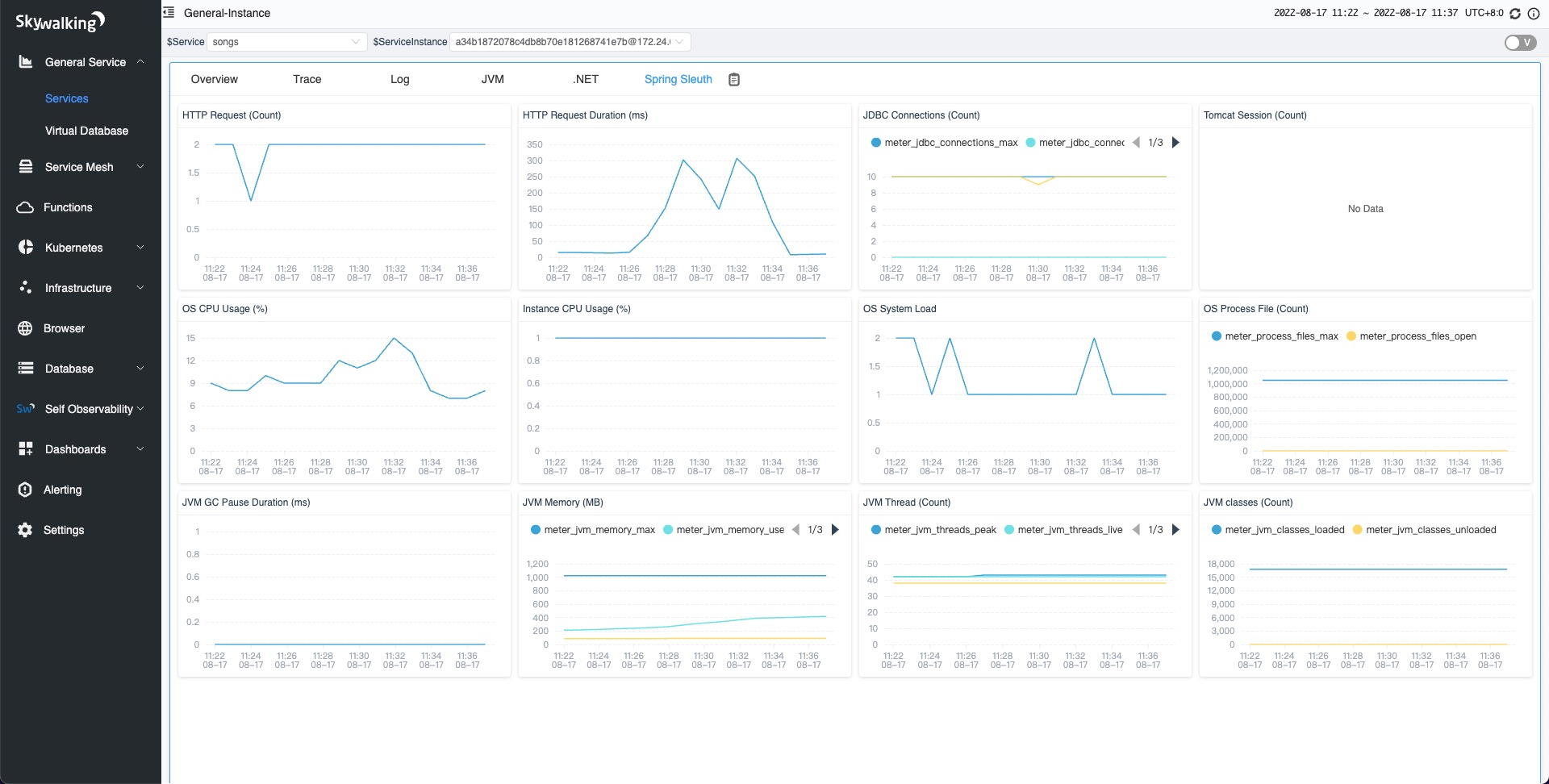This screenshot has width=1549, height=784.
Task: Toggle the V edit mode switch
Action: click(1521, 43)
